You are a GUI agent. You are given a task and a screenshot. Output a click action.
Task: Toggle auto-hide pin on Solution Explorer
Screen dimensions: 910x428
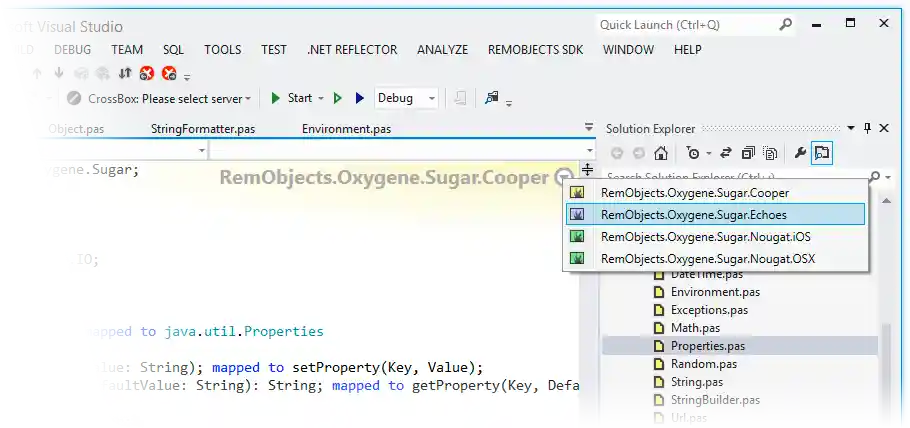867,128
